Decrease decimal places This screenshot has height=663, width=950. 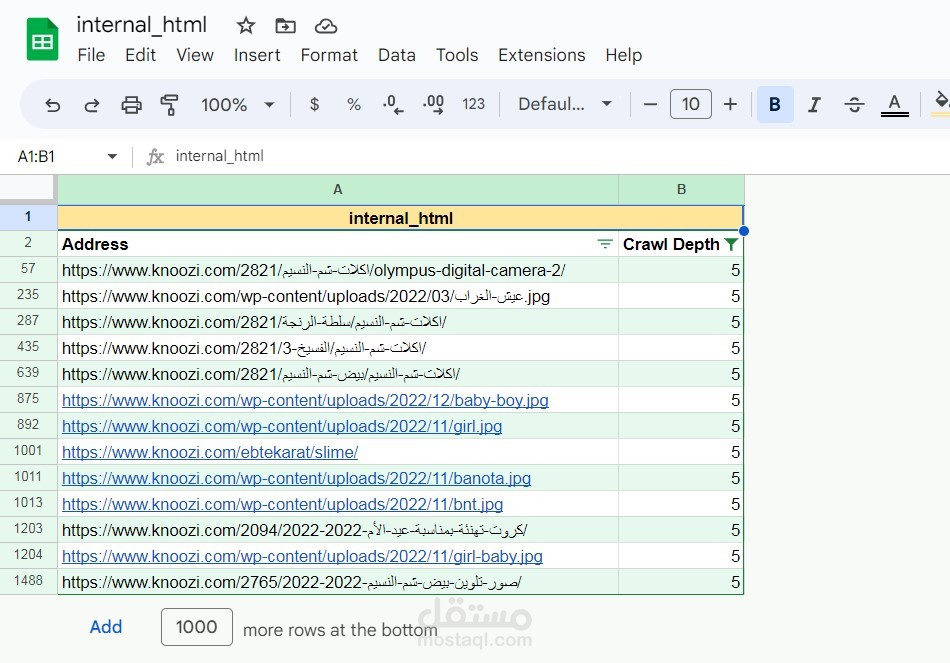[393, 104]
